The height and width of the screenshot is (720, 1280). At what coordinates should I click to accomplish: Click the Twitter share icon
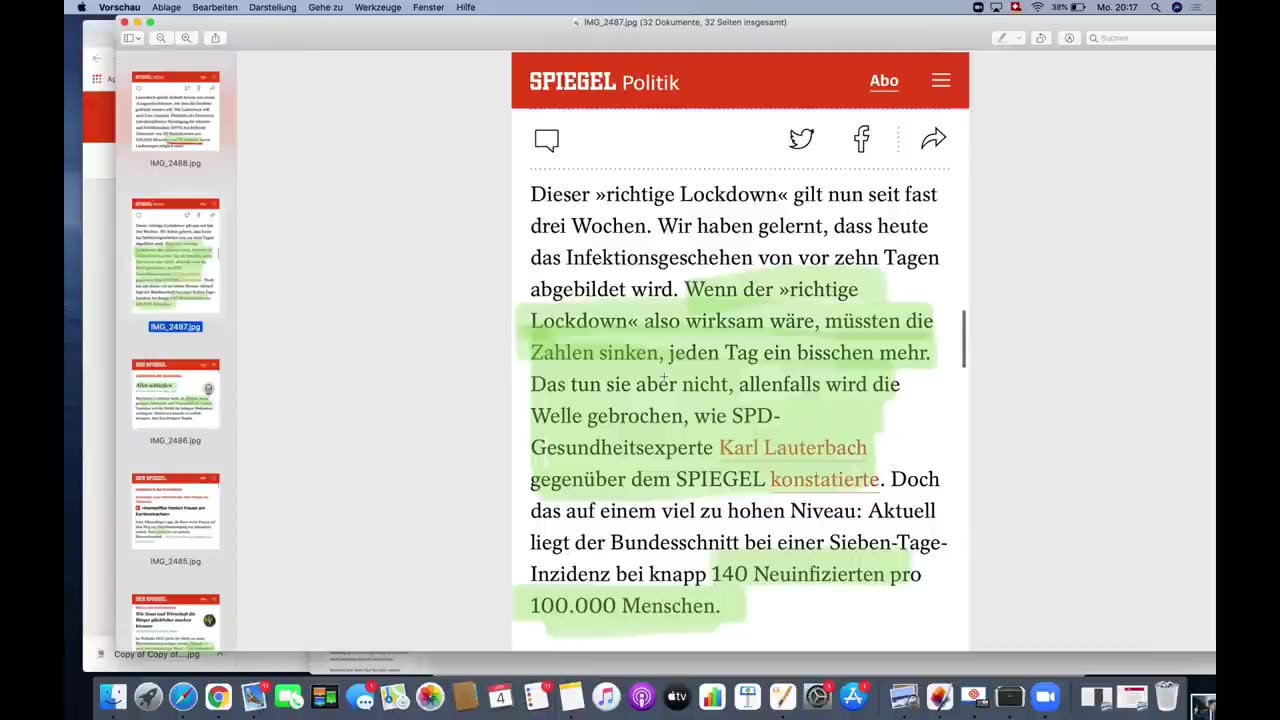802,139
